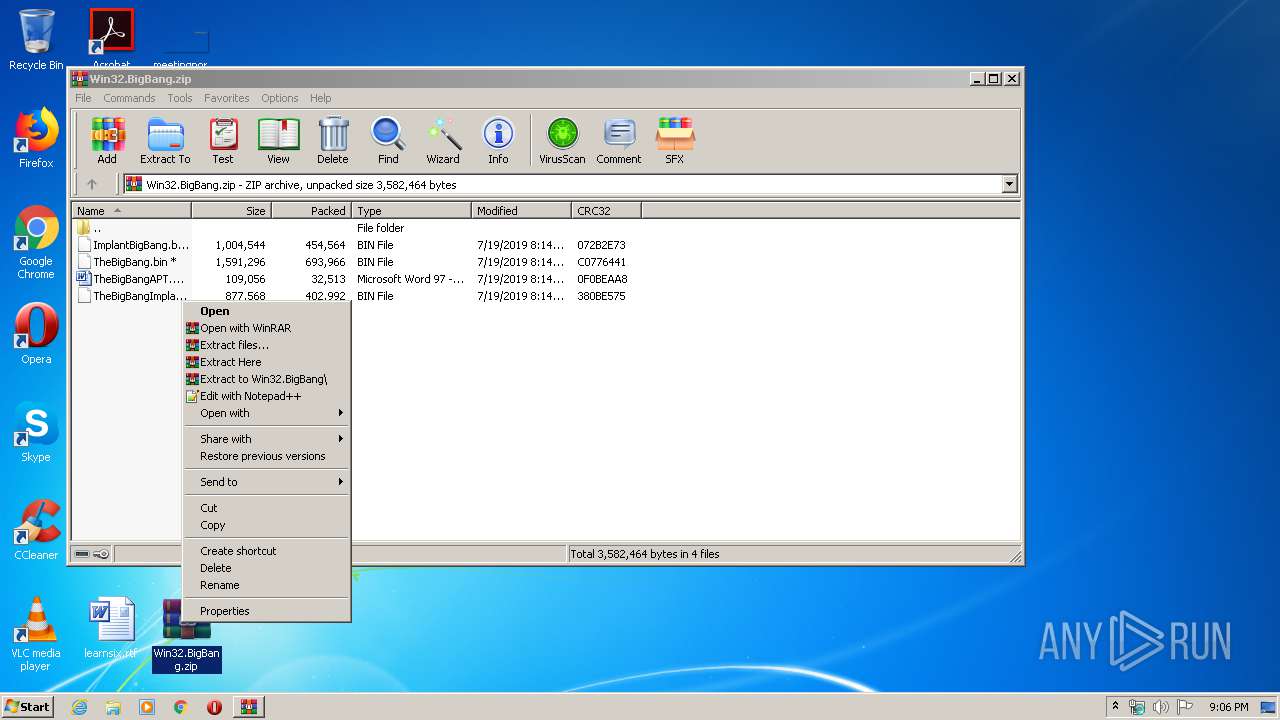
Task: Click the View file icon
Action: [x=278, y=141]
